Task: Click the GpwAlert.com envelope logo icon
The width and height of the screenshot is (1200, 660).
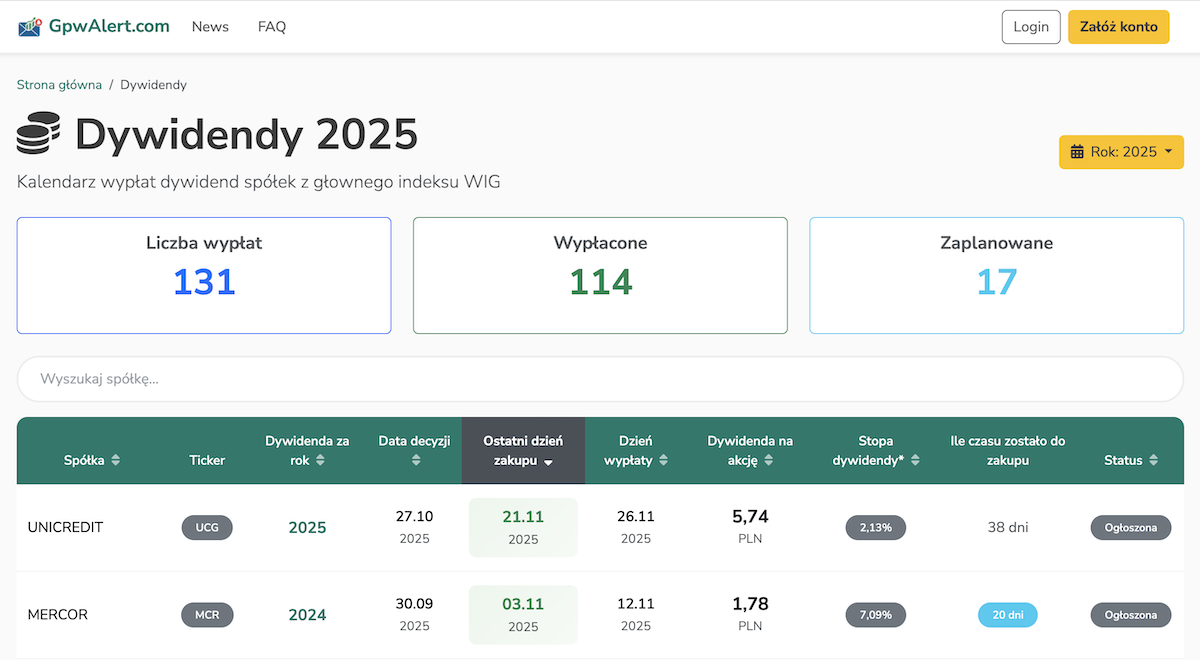Action: (x=30, y=27)
